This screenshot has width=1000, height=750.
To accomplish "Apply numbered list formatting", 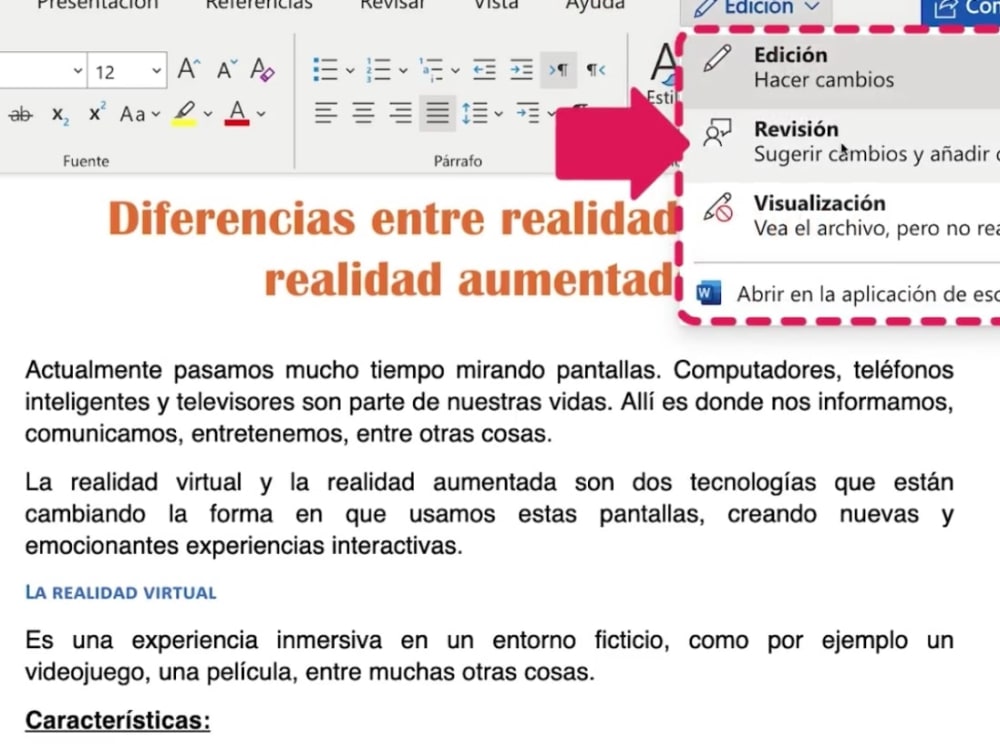I will click(378, 70).
